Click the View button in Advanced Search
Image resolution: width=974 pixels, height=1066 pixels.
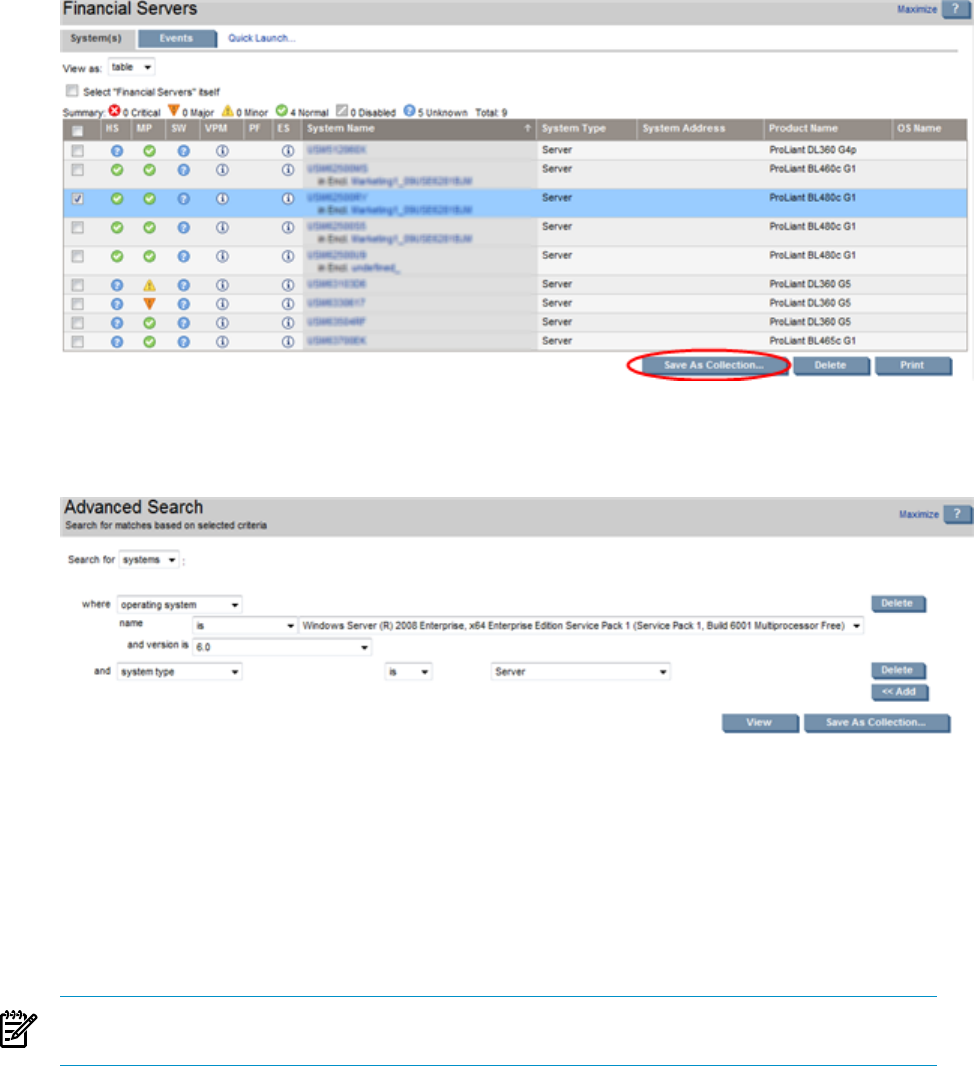click(x=760, y=723)
